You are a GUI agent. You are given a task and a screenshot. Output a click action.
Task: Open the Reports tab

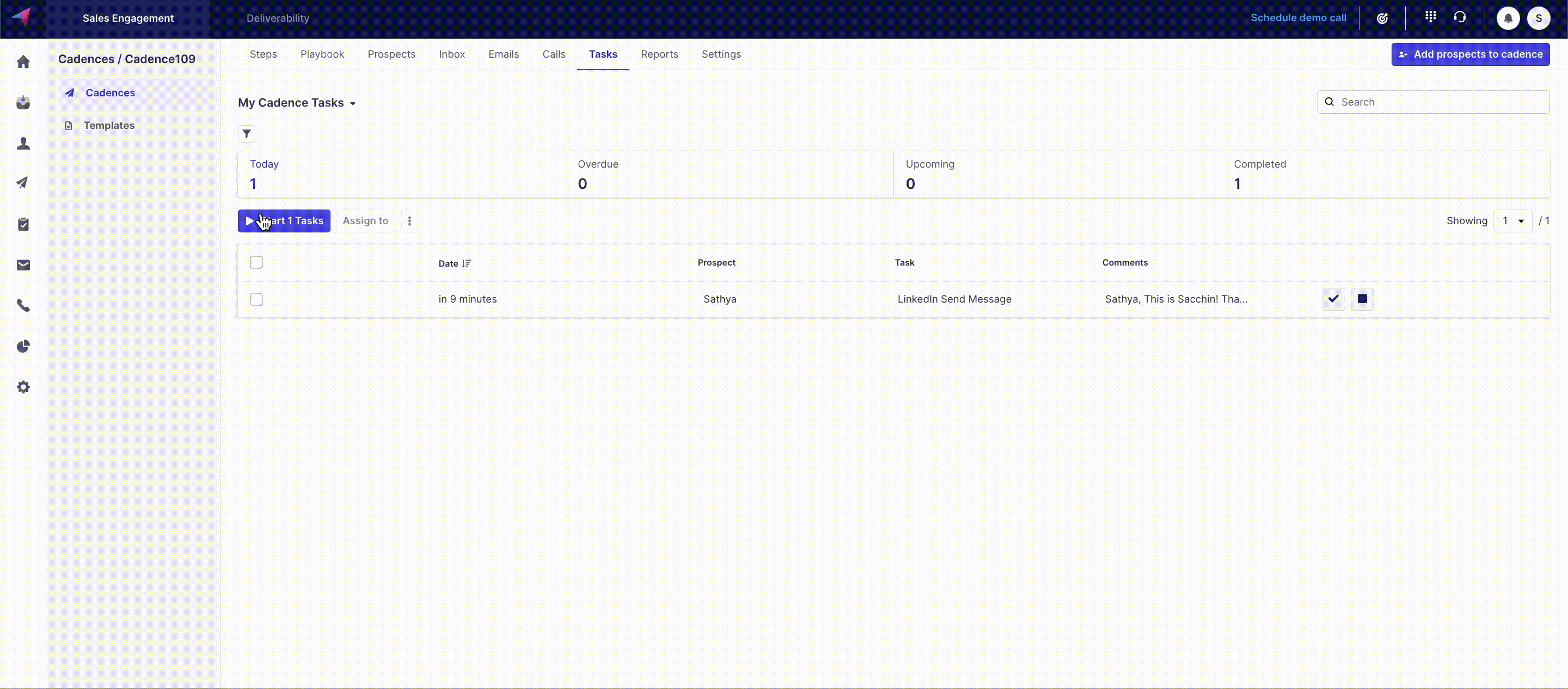(x=659, y=54)
